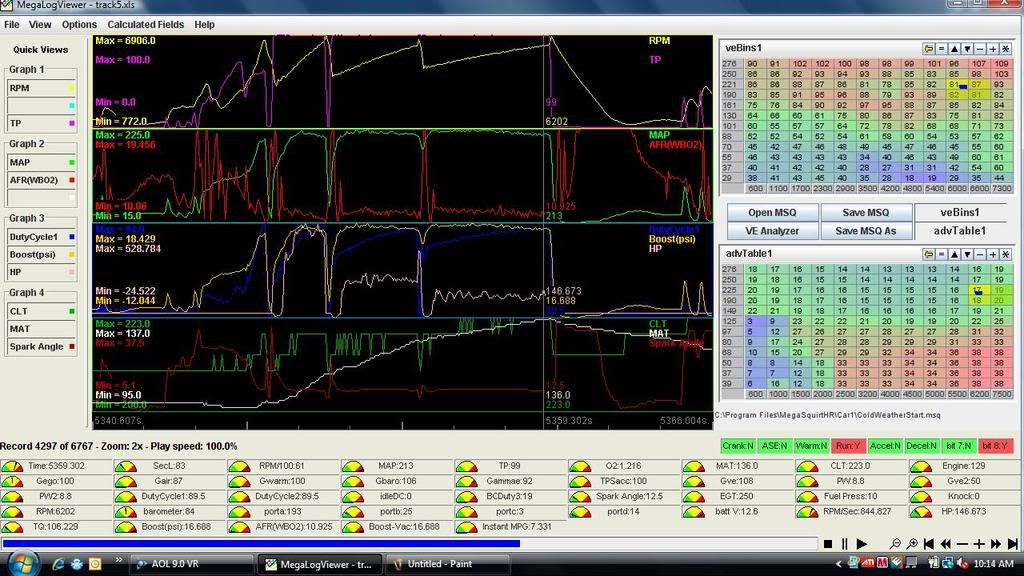The width and height of the screenshot is (1024, 576).
Task: Click the yellow color swatch beside RPM
Action: (x=72, y=88)
